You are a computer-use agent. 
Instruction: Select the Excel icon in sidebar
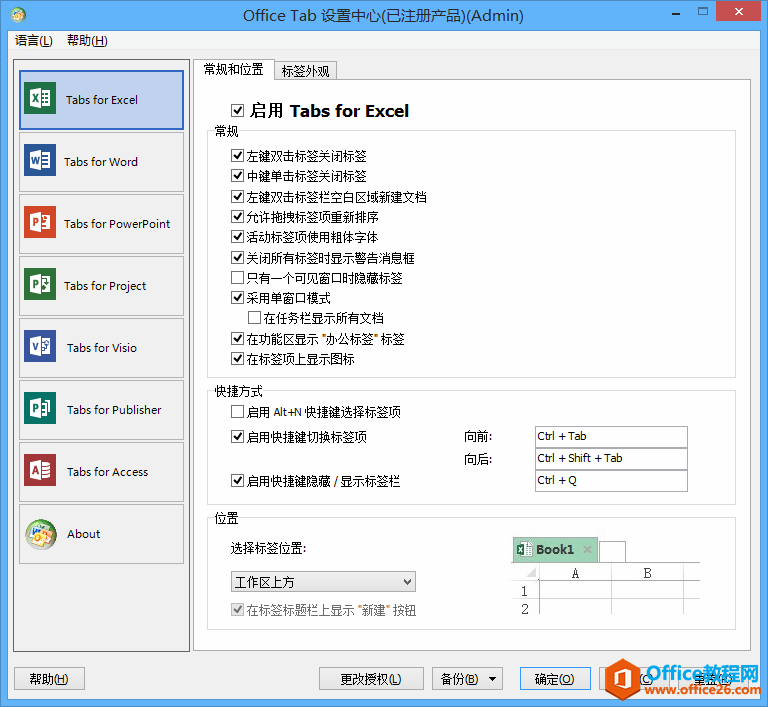click(x=40, y=98)
